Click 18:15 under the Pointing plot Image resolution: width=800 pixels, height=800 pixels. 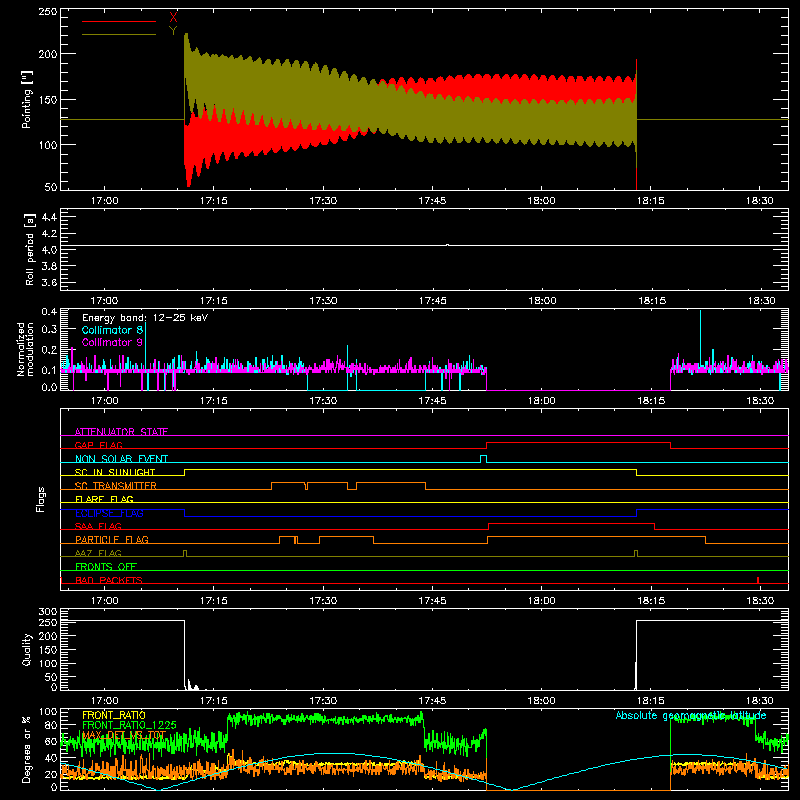pyautogui.click(x=651, y=201)
